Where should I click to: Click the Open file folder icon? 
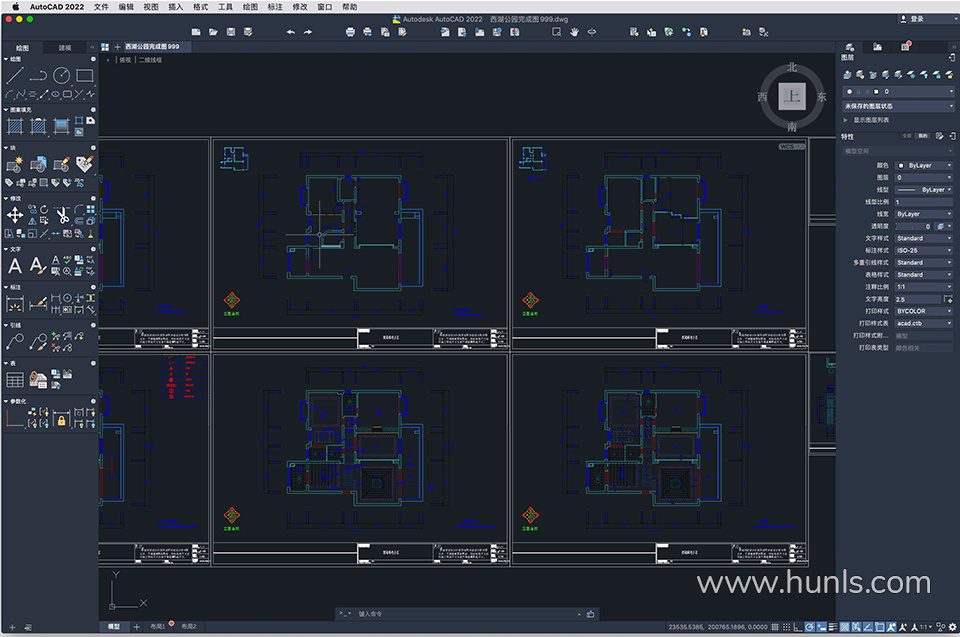[x=213, y=32]
